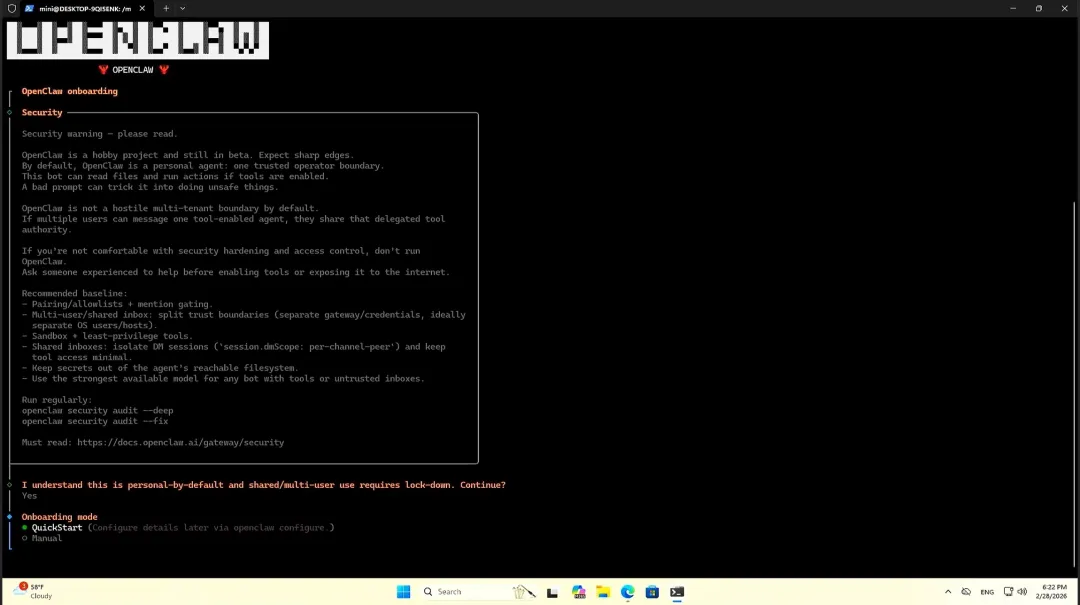Open the clock showing 6:22 PM

pyautogui.click(x=1052, y=592)
